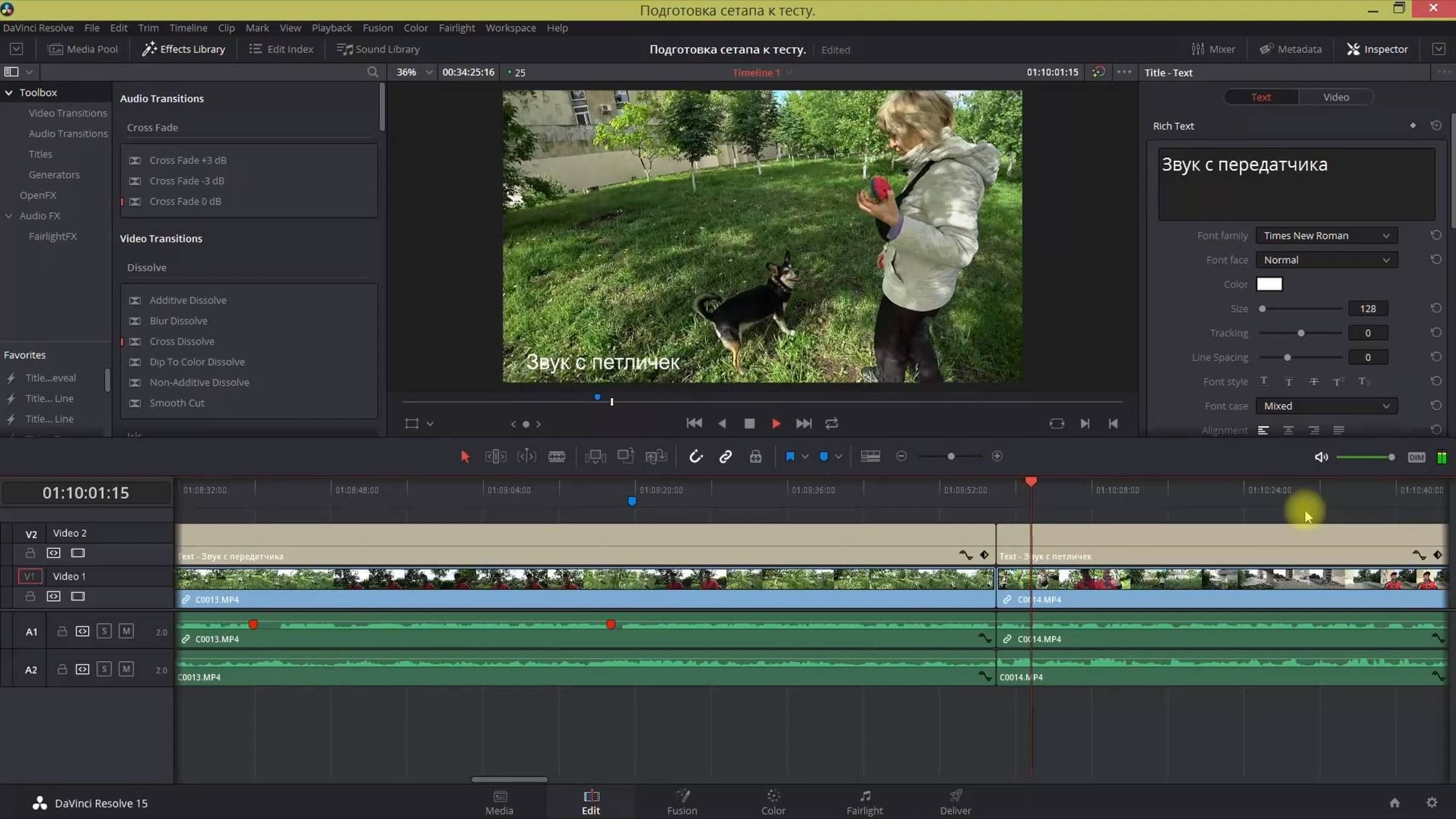Lock the Video 2 track
The image size is (1456, 819).
(x=30, y=553)
